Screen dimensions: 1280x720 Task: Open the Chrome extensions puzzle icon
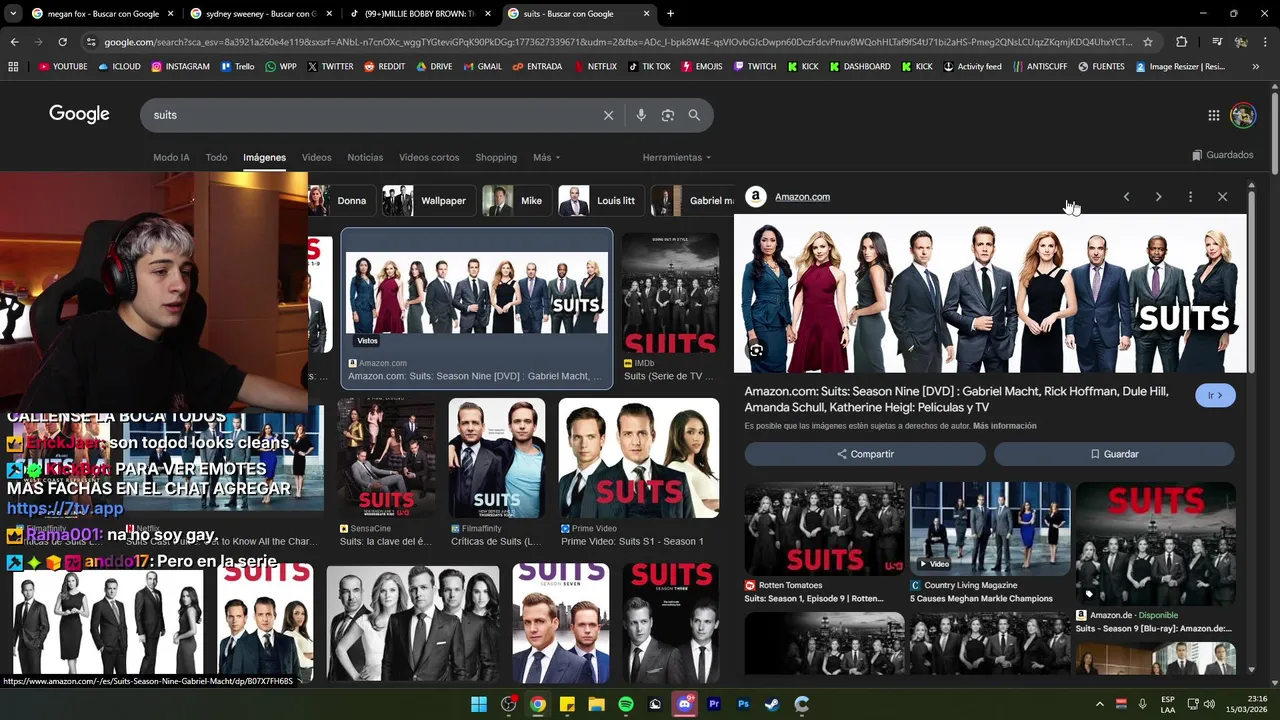coord(1182,42)
